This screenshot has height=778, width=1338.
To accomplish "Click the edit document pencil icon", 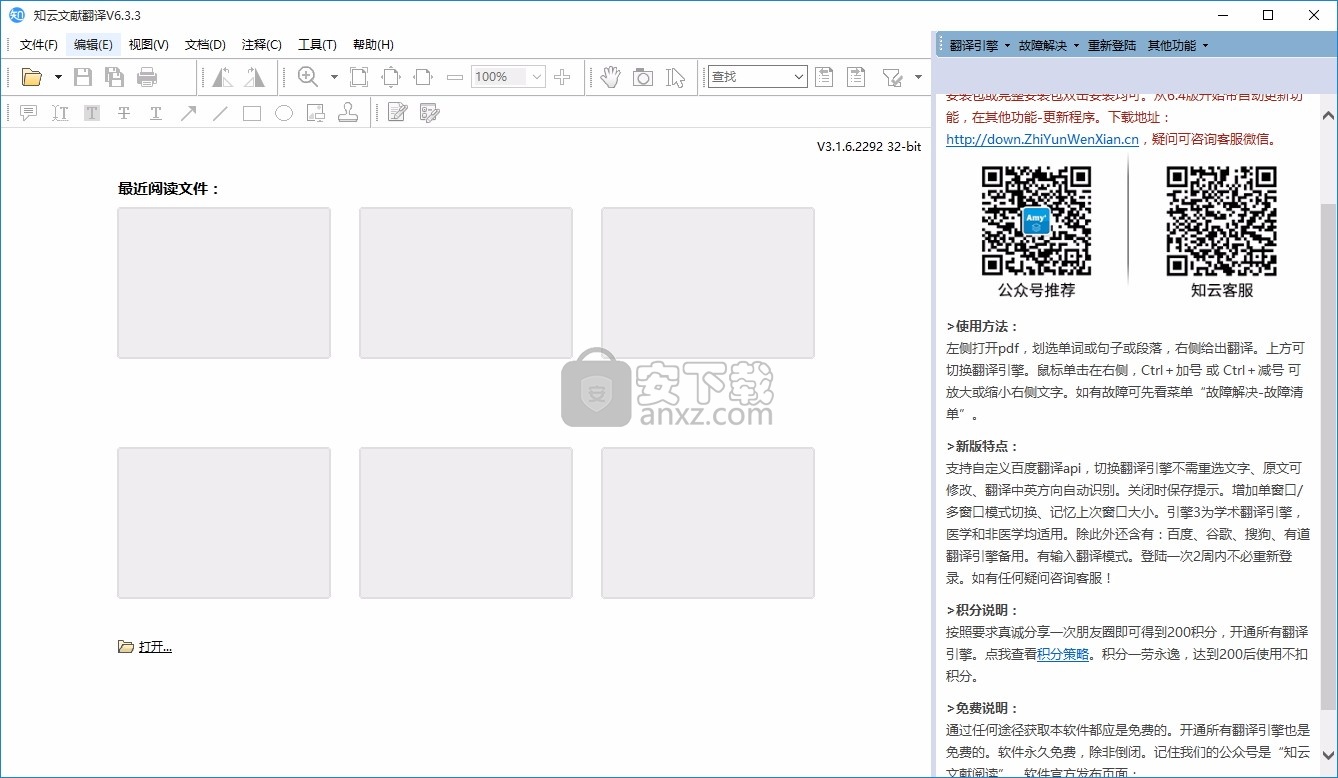I will tap(398, 113).
